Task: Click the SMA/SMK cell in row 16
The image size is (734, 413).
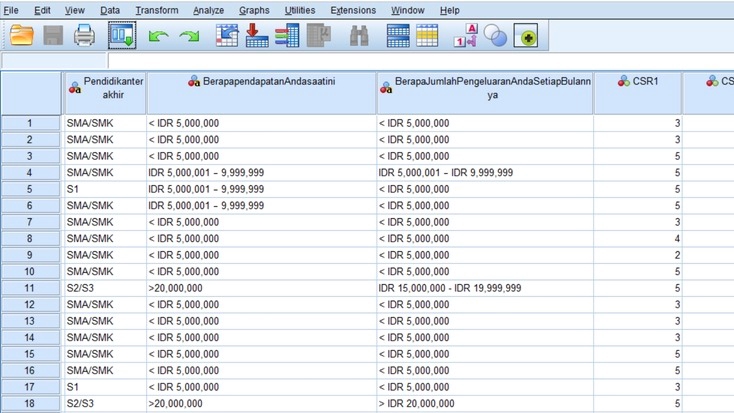Action: point(105,370)
